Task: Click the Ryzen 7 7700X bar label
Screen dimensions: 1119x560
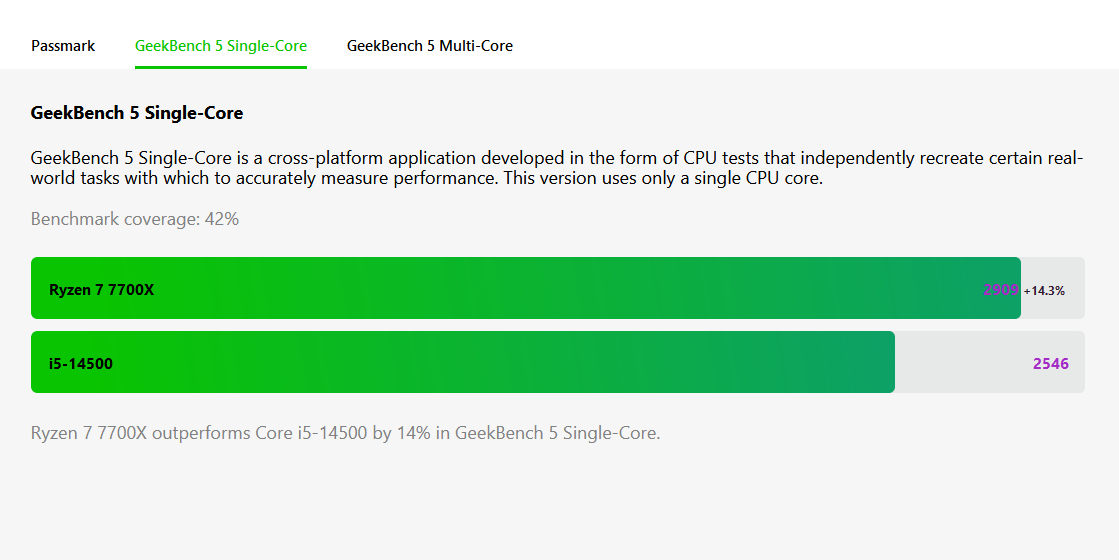Action: click(101, 290)
